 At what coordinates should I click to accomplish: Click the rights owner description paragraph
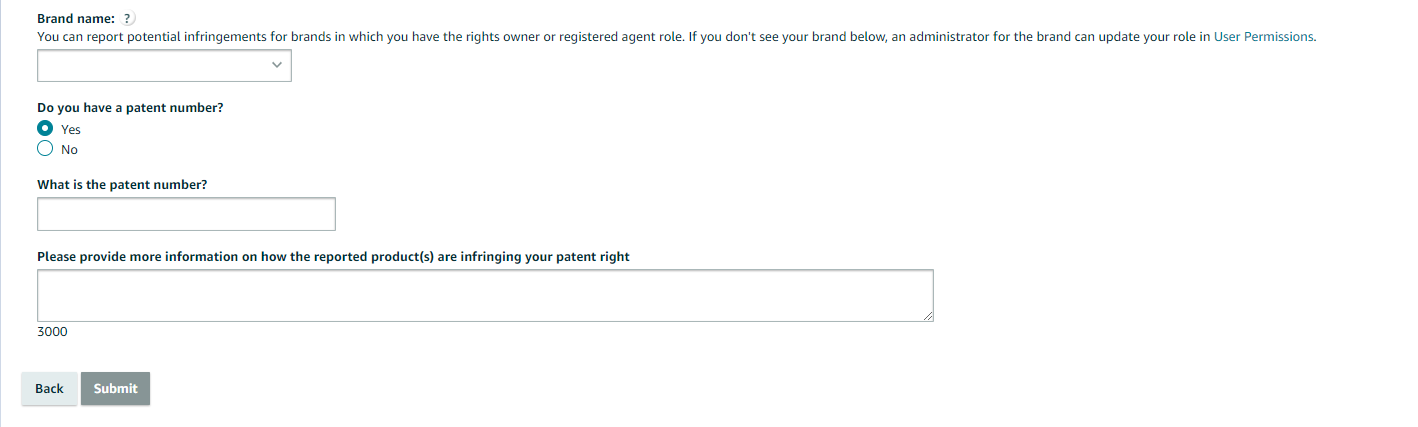click(620, 37)
